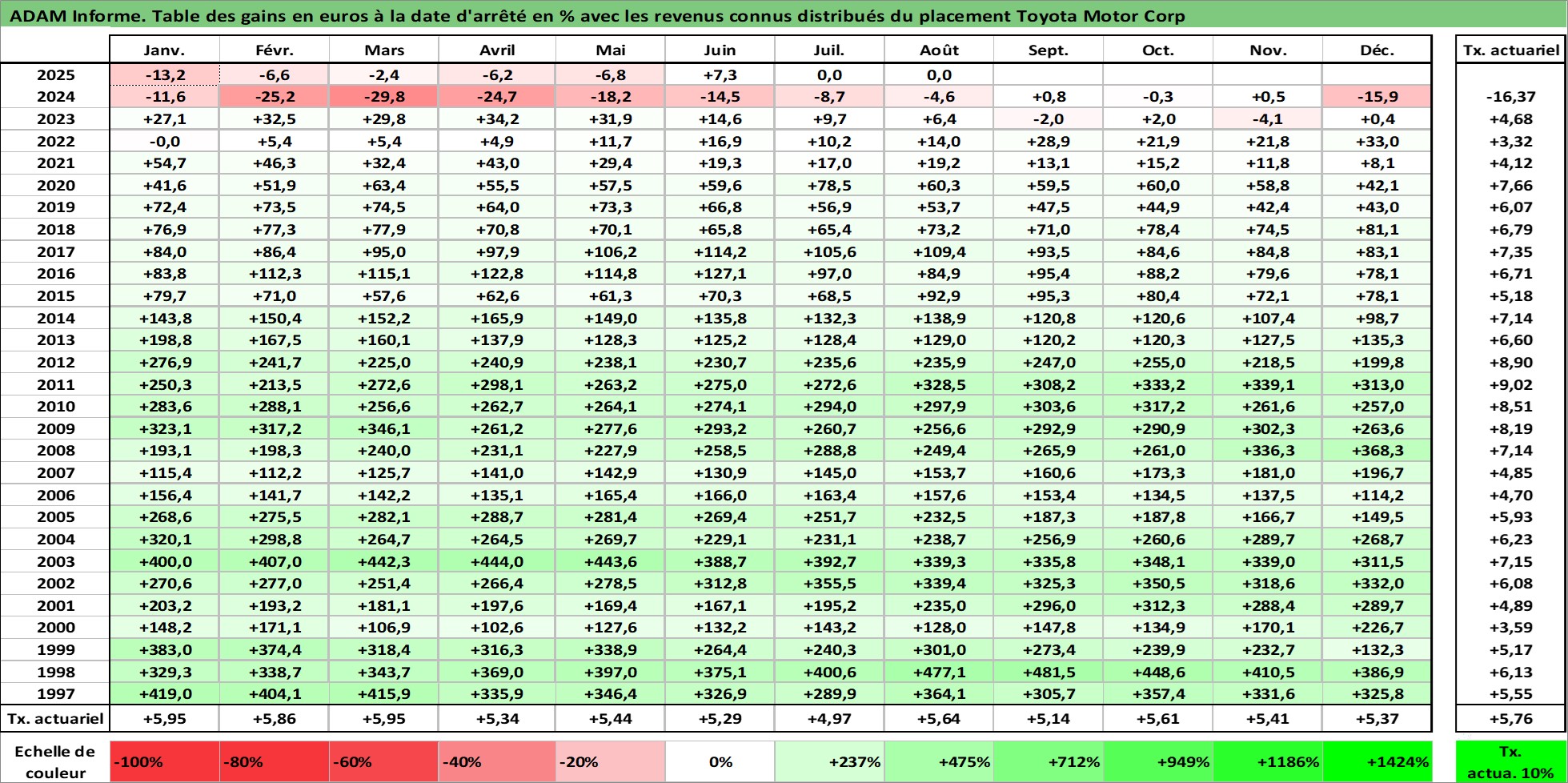Click the +1186% color scale swatch
The height and width of the screenshot is (783, 1568).
point(1268,761)
